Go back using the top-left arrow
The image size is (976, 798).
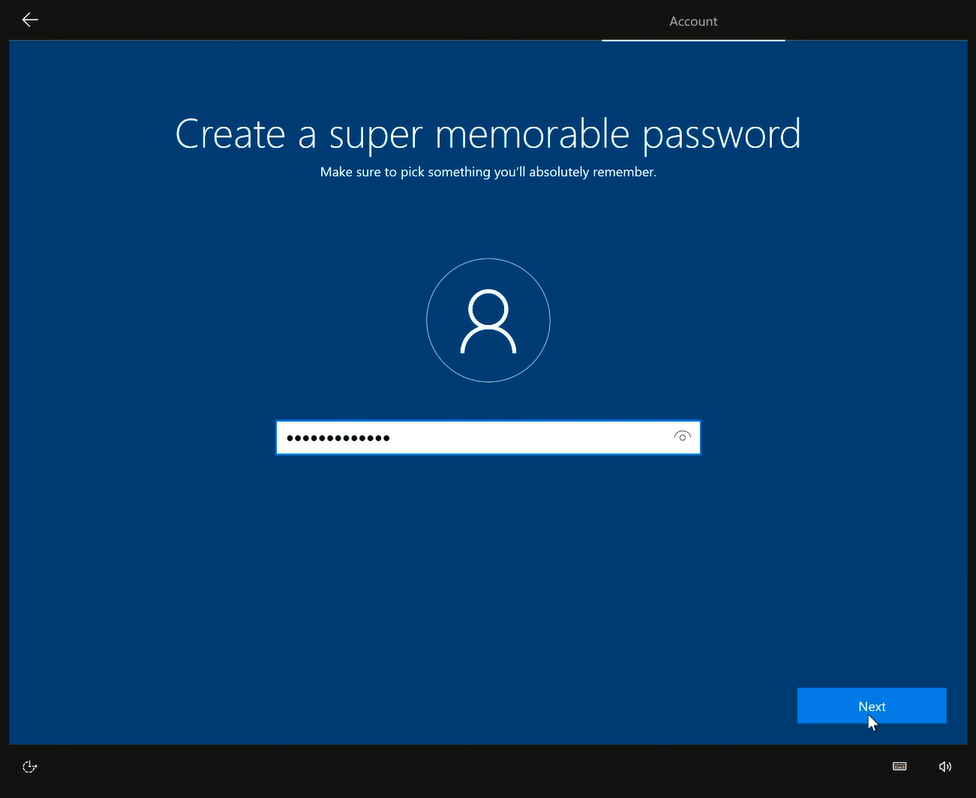tap(30, 20)
